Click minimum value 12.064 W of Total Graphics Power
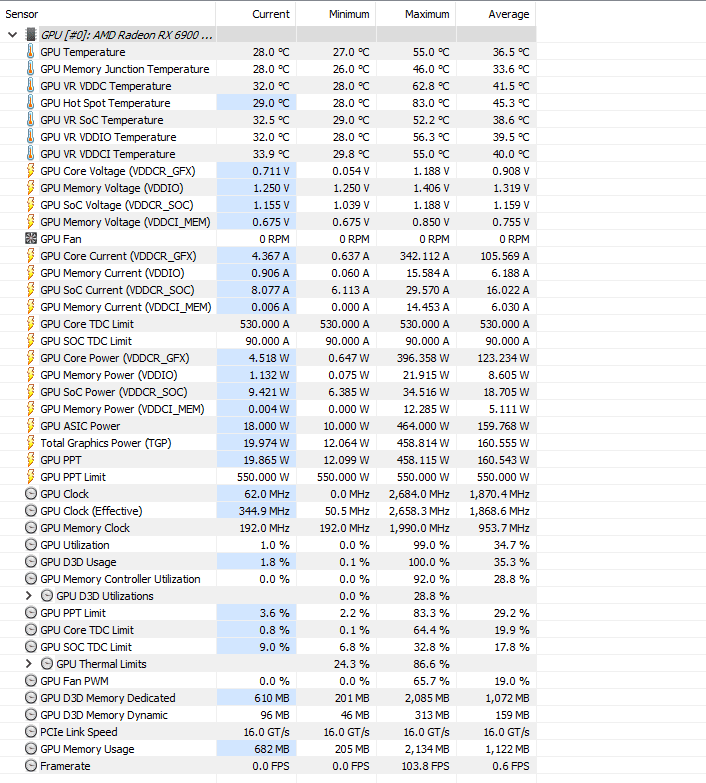 coord(346,443)
